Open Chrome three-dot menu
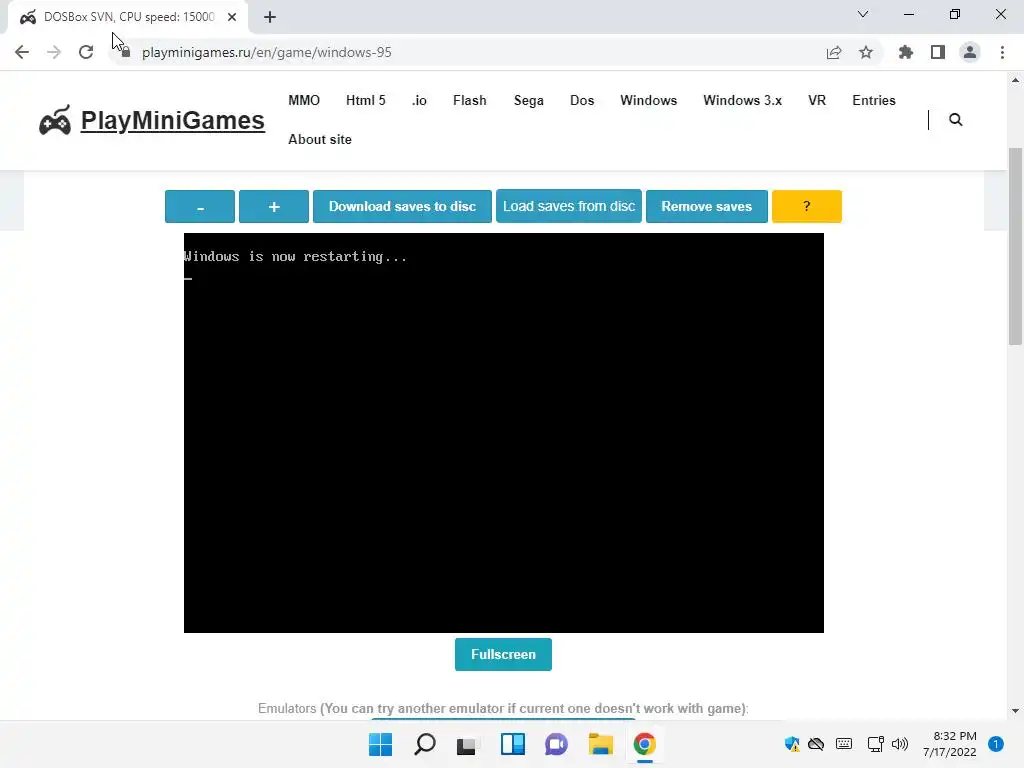Image resolution: width=1024 pixels, height=768 pixels. (x=1002, y=52)
